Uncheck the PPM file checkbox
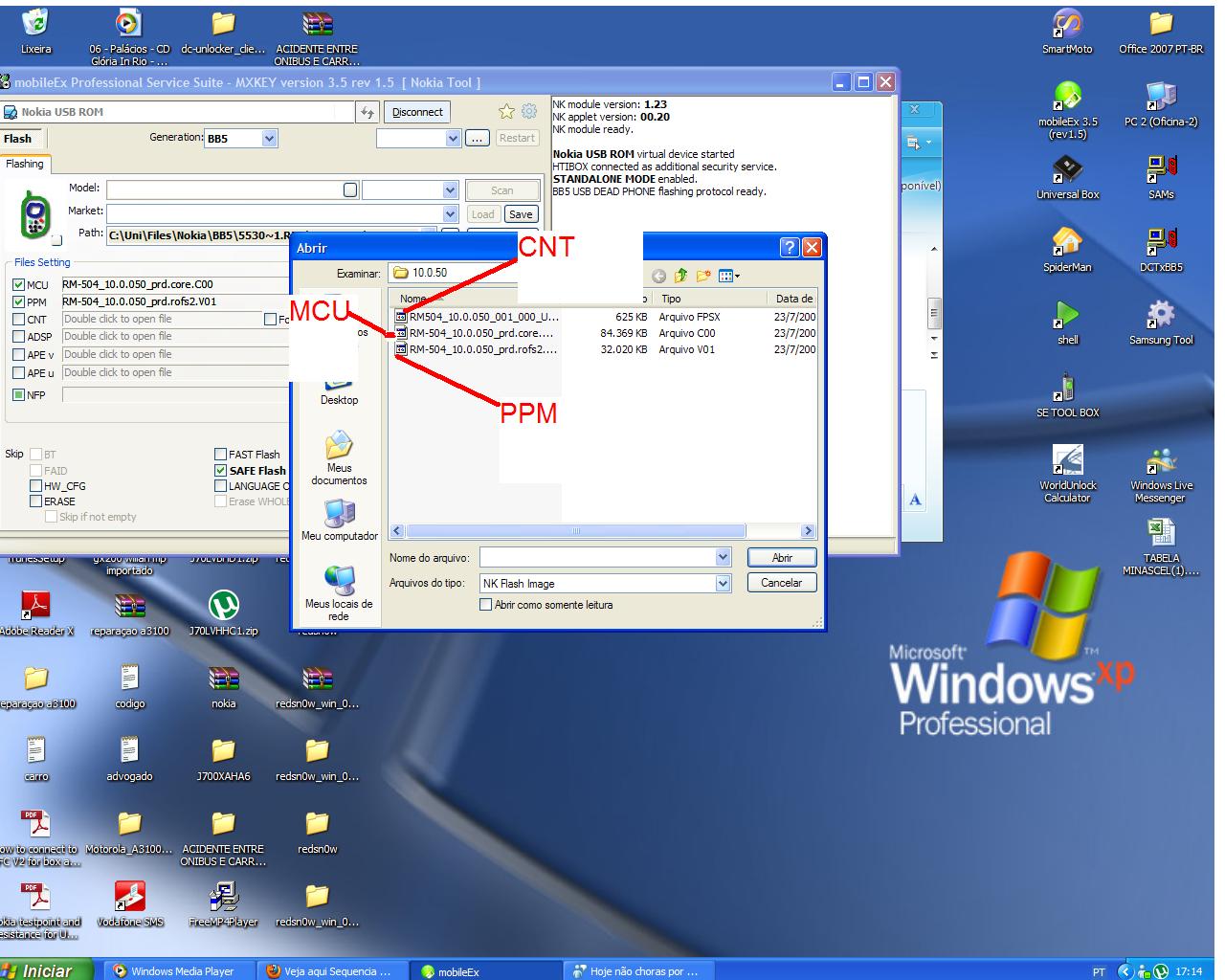This screenshot has width=1225, height=980. [x=18, y=301]
